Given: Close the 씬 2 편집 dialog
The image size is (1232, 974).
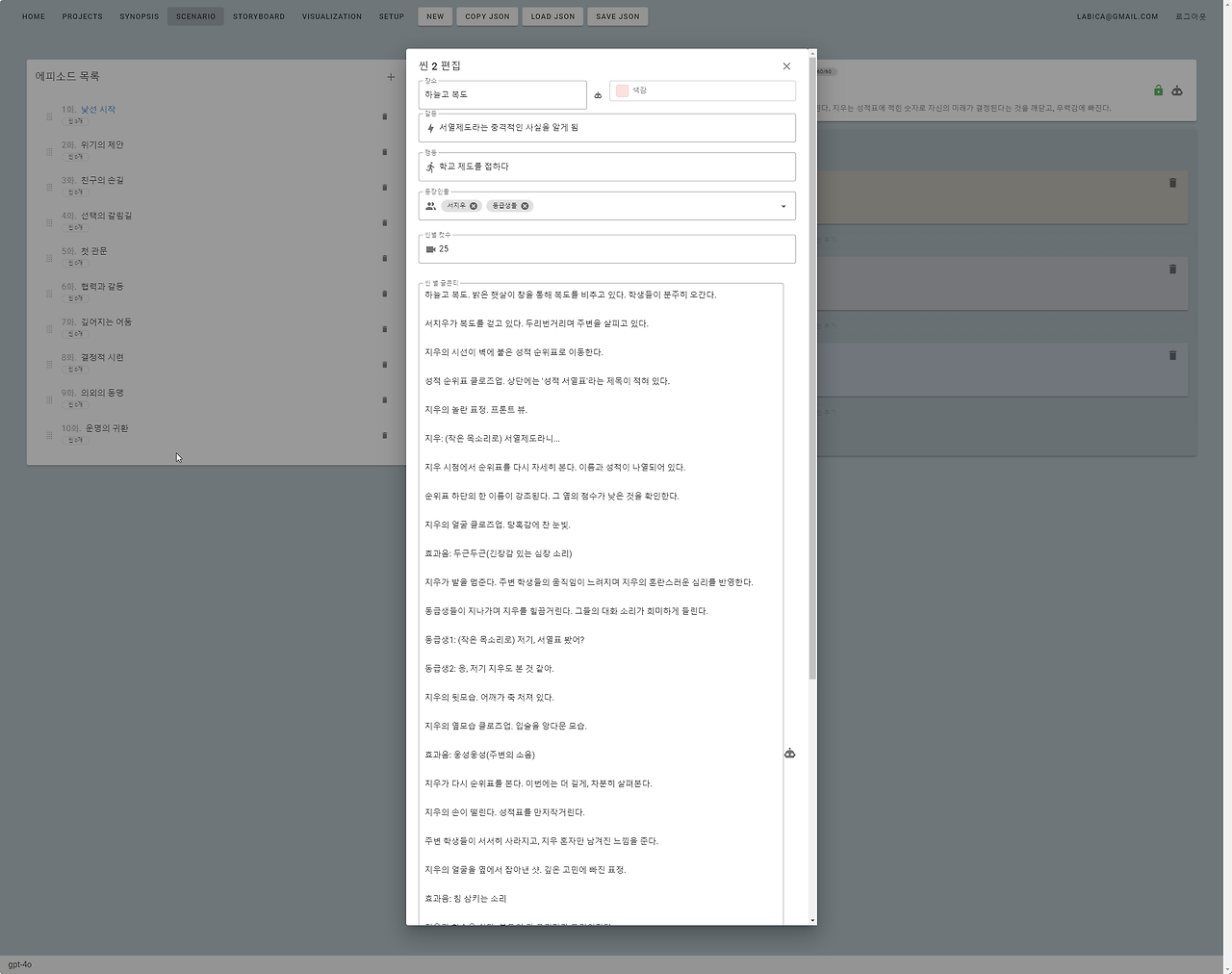Looking at the screenshot, I should tap(786, 66).
